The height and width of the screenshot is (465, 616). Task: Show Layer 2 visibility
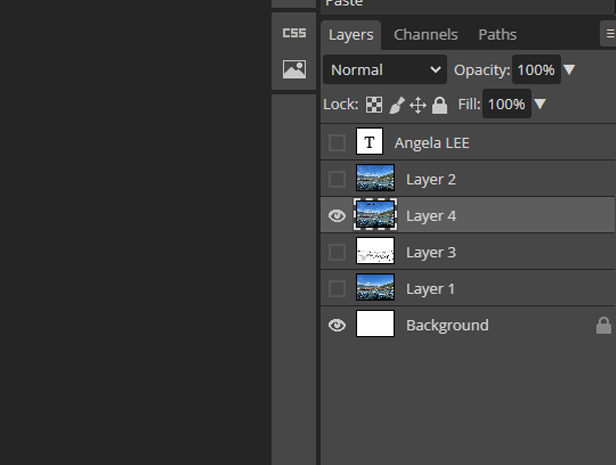[337, 180]
